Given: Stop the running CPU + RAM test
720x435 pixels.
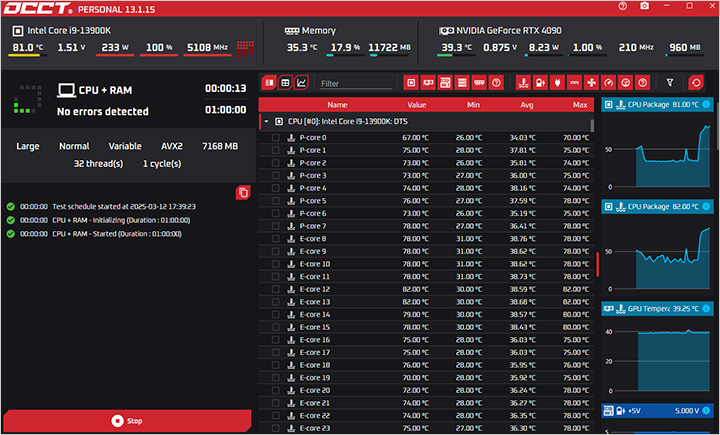Looking at the screenshot, I should (127, 421).
